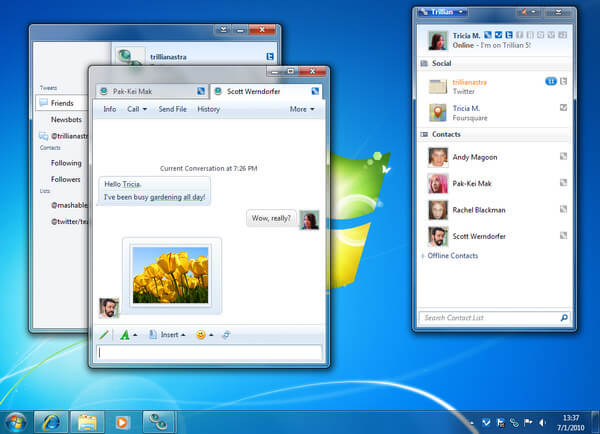The image size is (600, 434).
Task: Click the flame icon in contact list titlebar
Action: click(x=525, y=12)
